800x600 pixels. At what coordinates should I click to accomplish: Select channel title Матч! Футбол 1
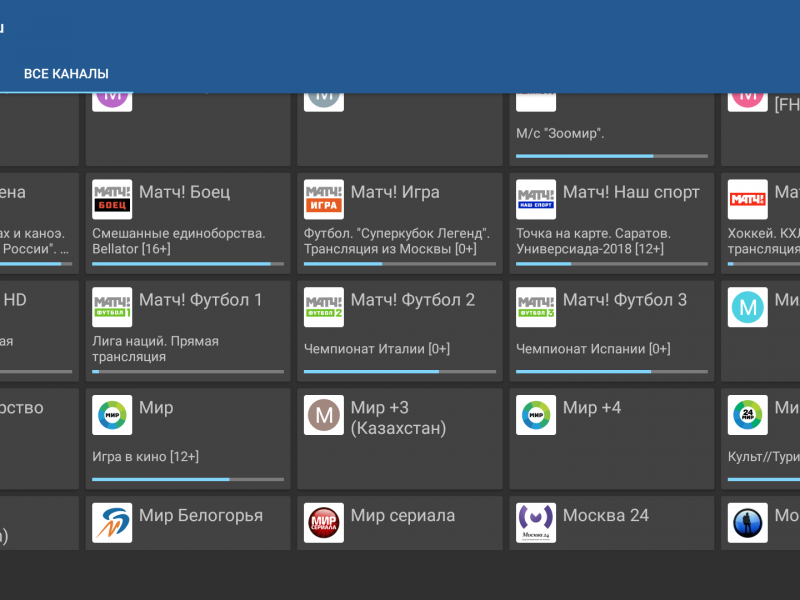coord(201,300)
